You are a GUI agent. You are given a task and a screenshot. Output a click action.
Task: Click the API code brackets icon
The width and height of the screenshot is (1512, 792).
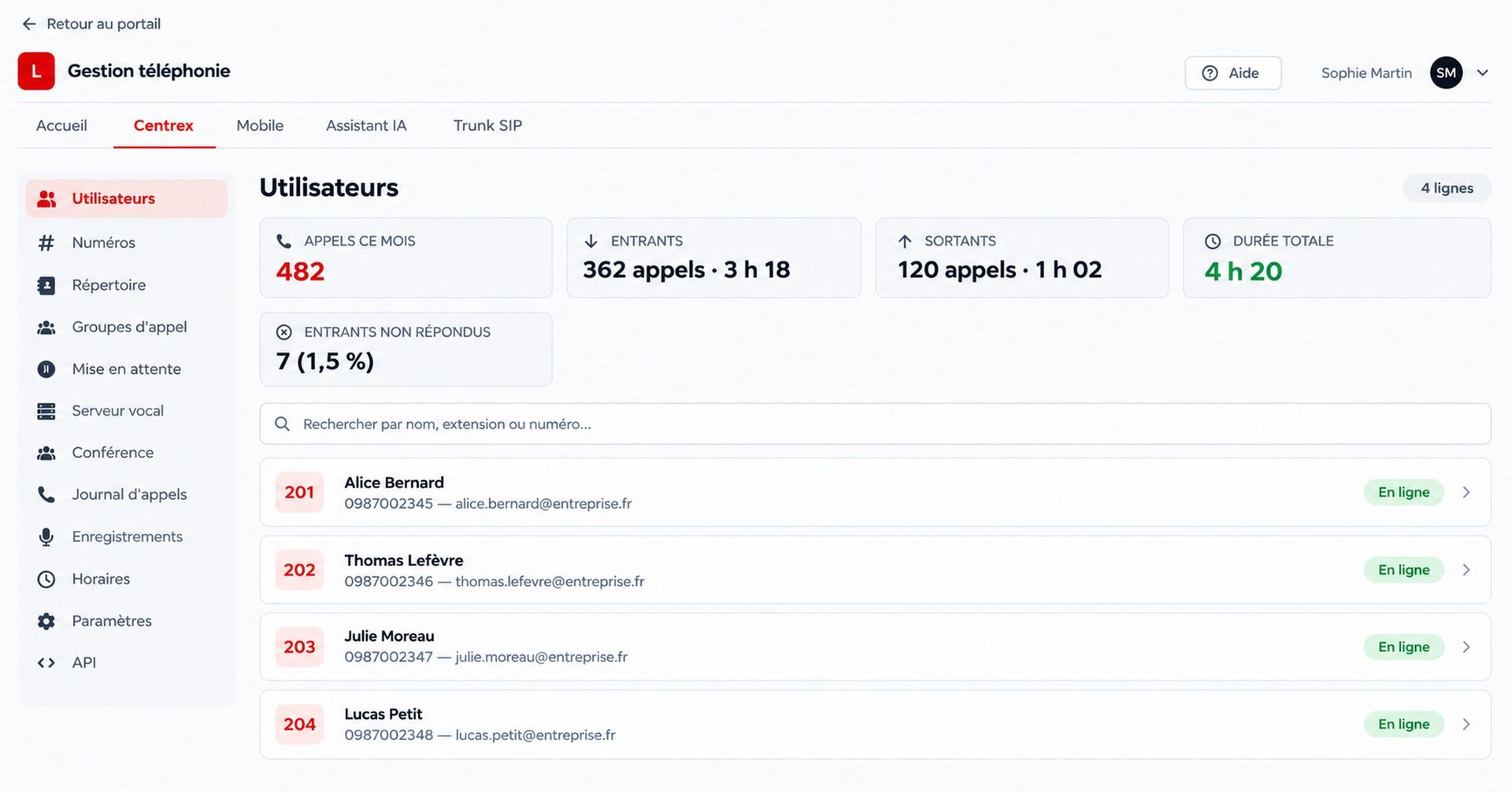pos(46,663)
